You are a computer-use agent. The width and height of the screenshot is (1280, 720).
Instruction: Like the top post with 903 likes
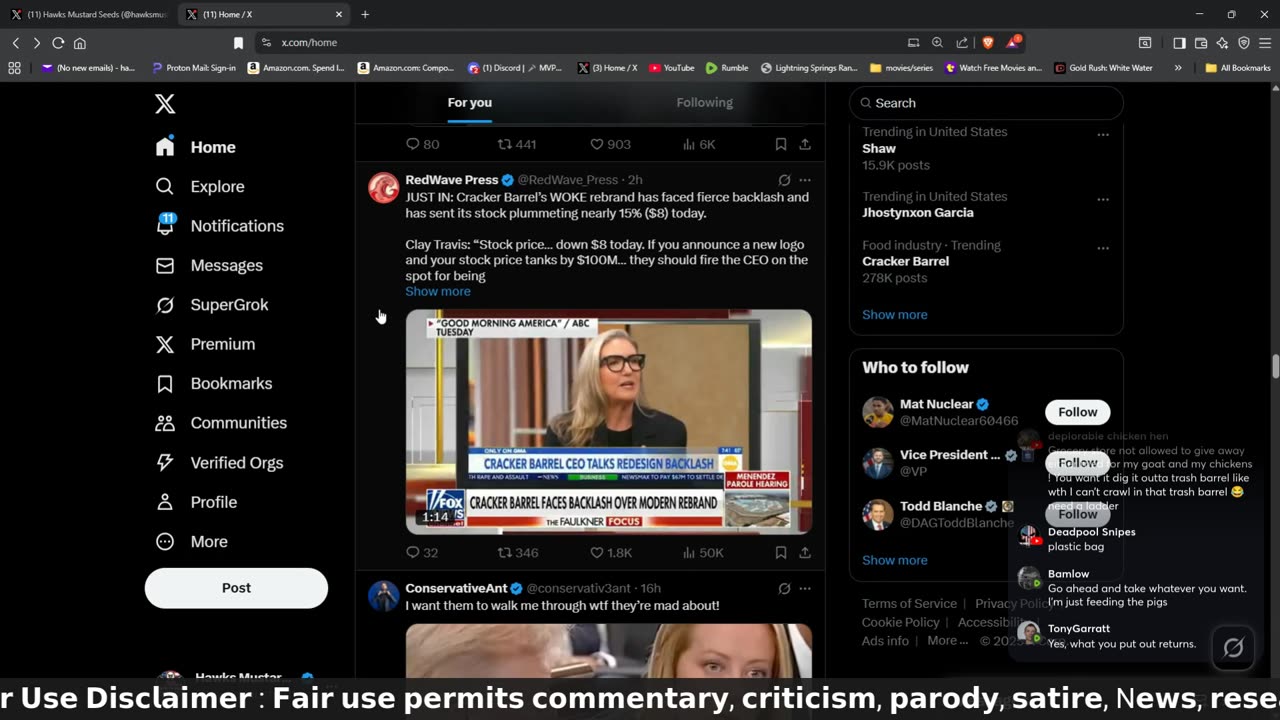coord(610,144)
